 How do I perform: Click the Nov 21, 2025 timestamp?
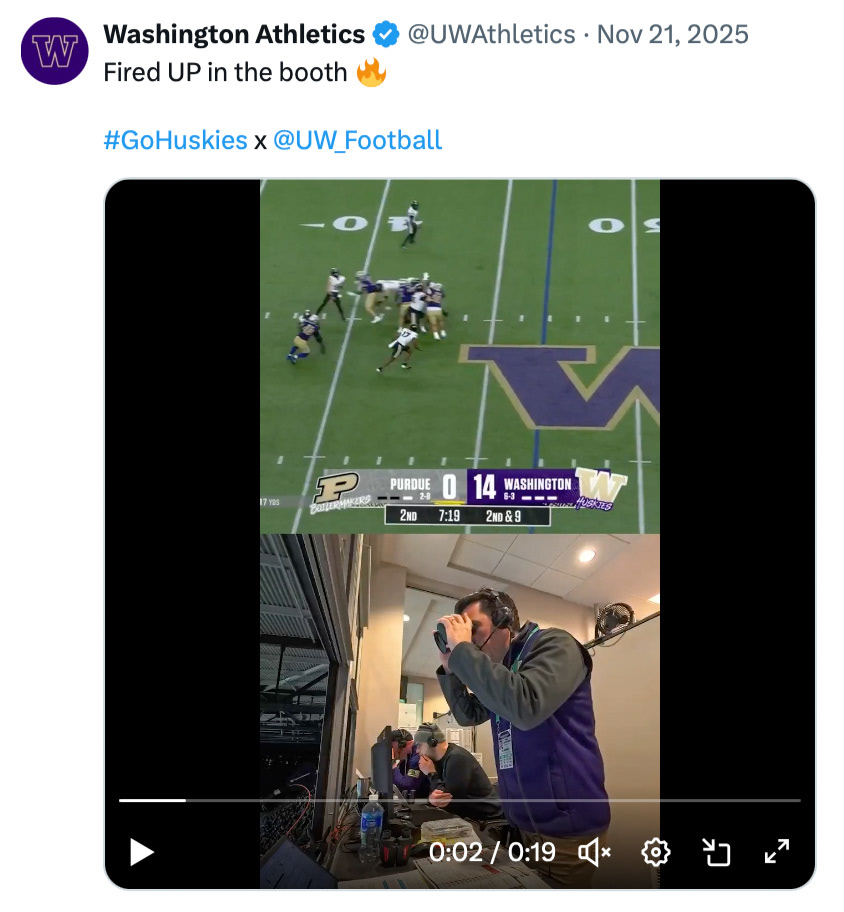(672, 35)
